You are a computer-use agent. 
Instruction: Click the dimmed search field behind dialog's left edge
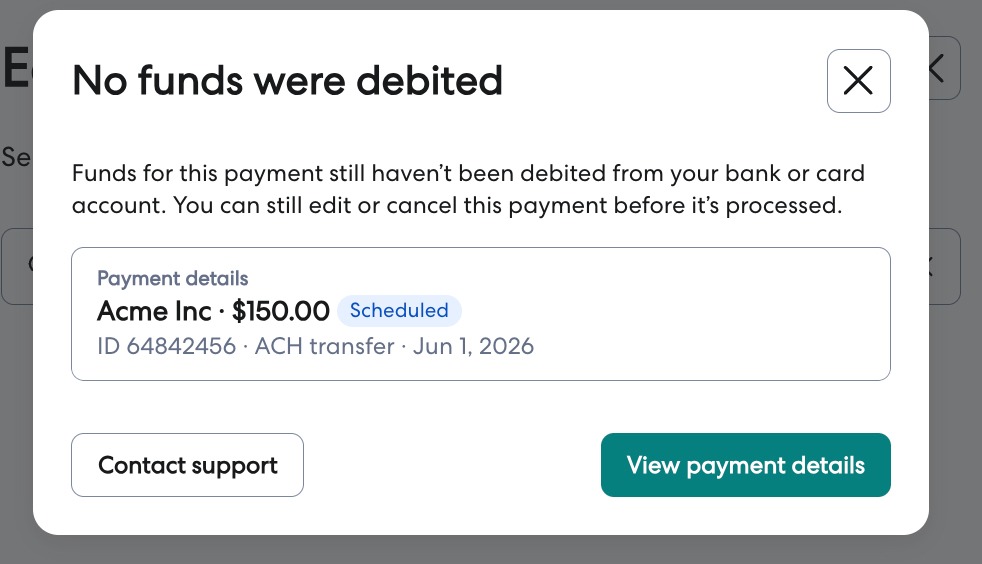coord(17,266)
